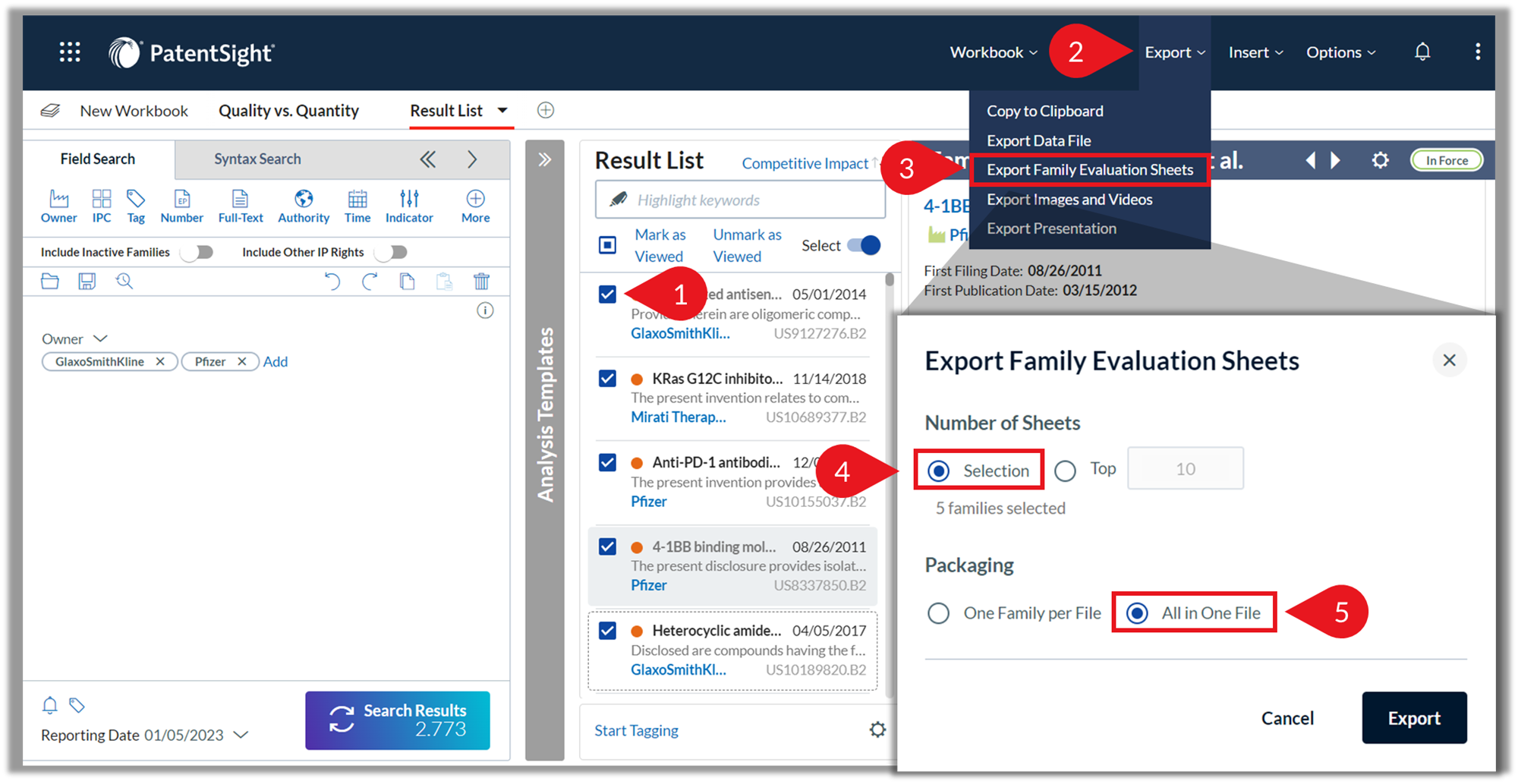Select Export Images and Videos item

click(x=1069, y=200)
